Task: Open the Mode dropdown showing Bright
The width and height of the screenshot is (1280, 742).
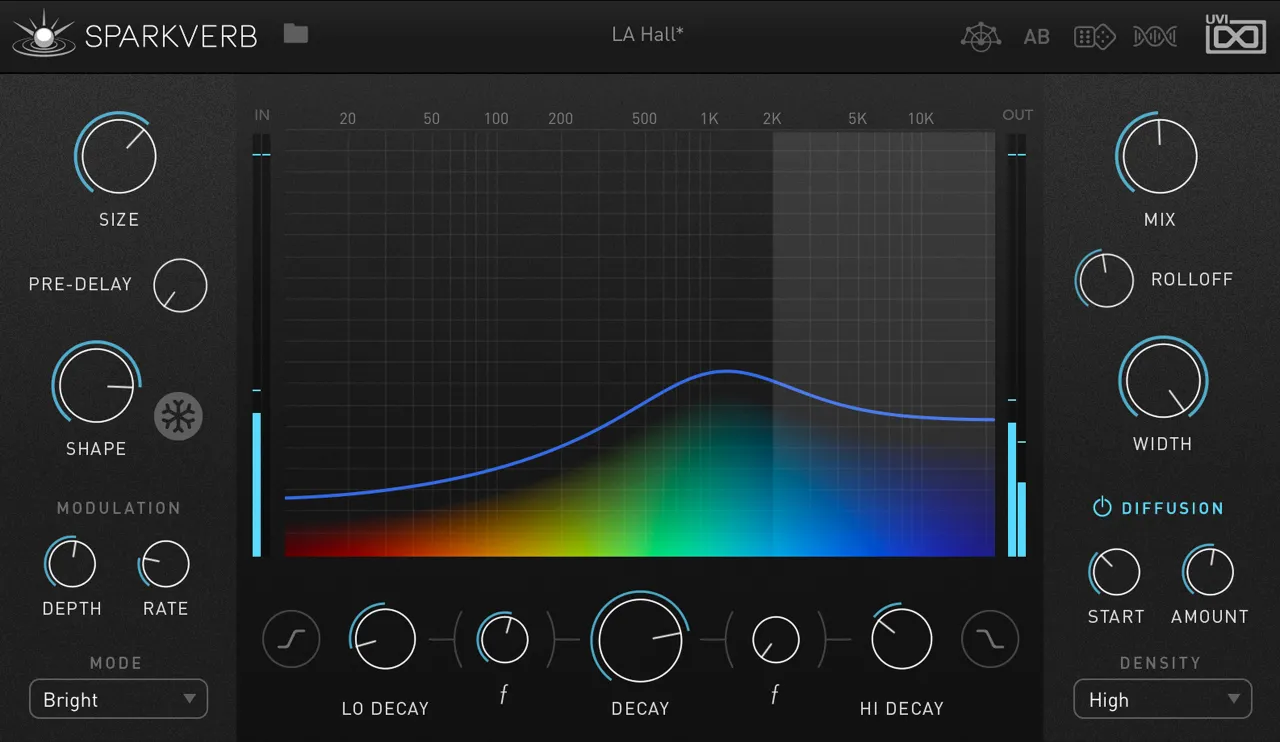Action: pyautogui.click(x=119, y=699)
